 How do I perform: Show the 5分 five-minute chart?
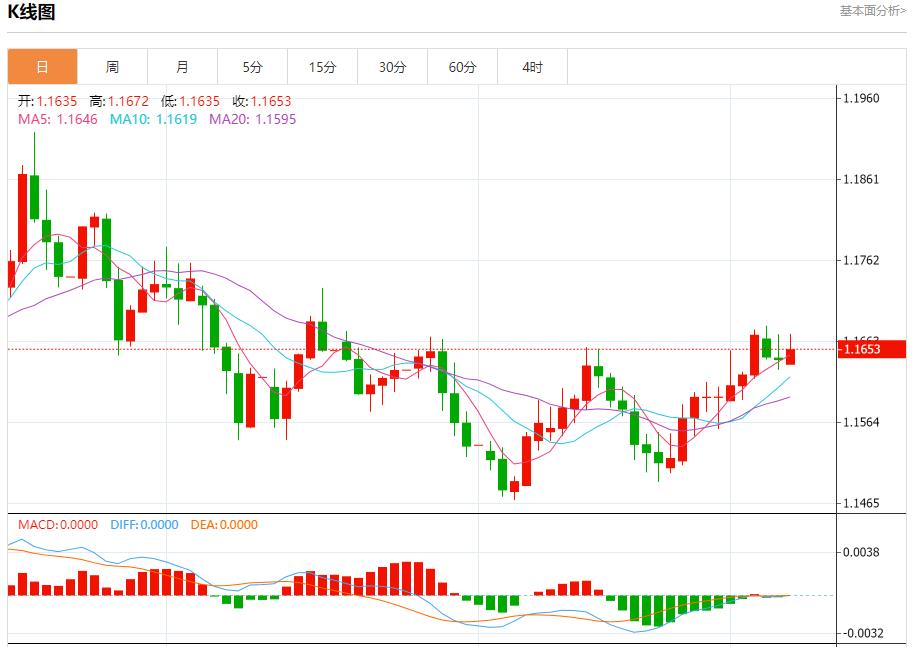(252, 67)
